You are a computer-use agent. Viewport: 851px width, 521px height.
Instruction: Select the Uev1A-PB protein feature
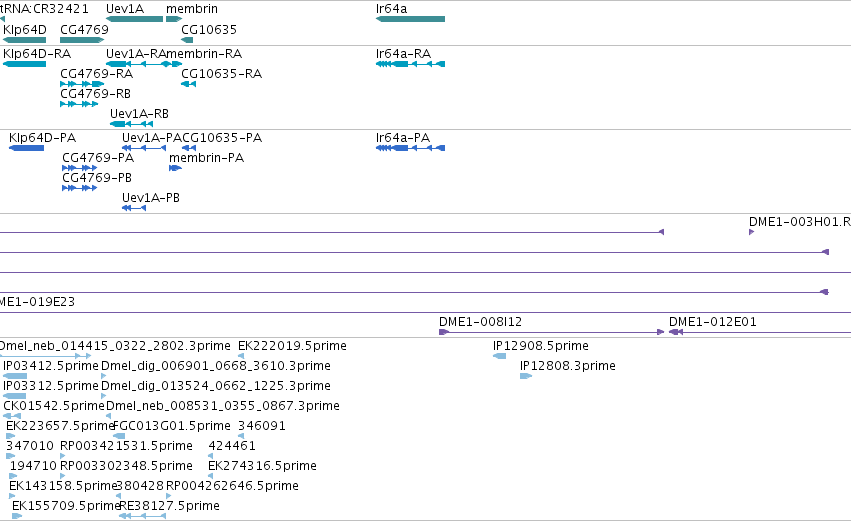click(x=134, y=208)
